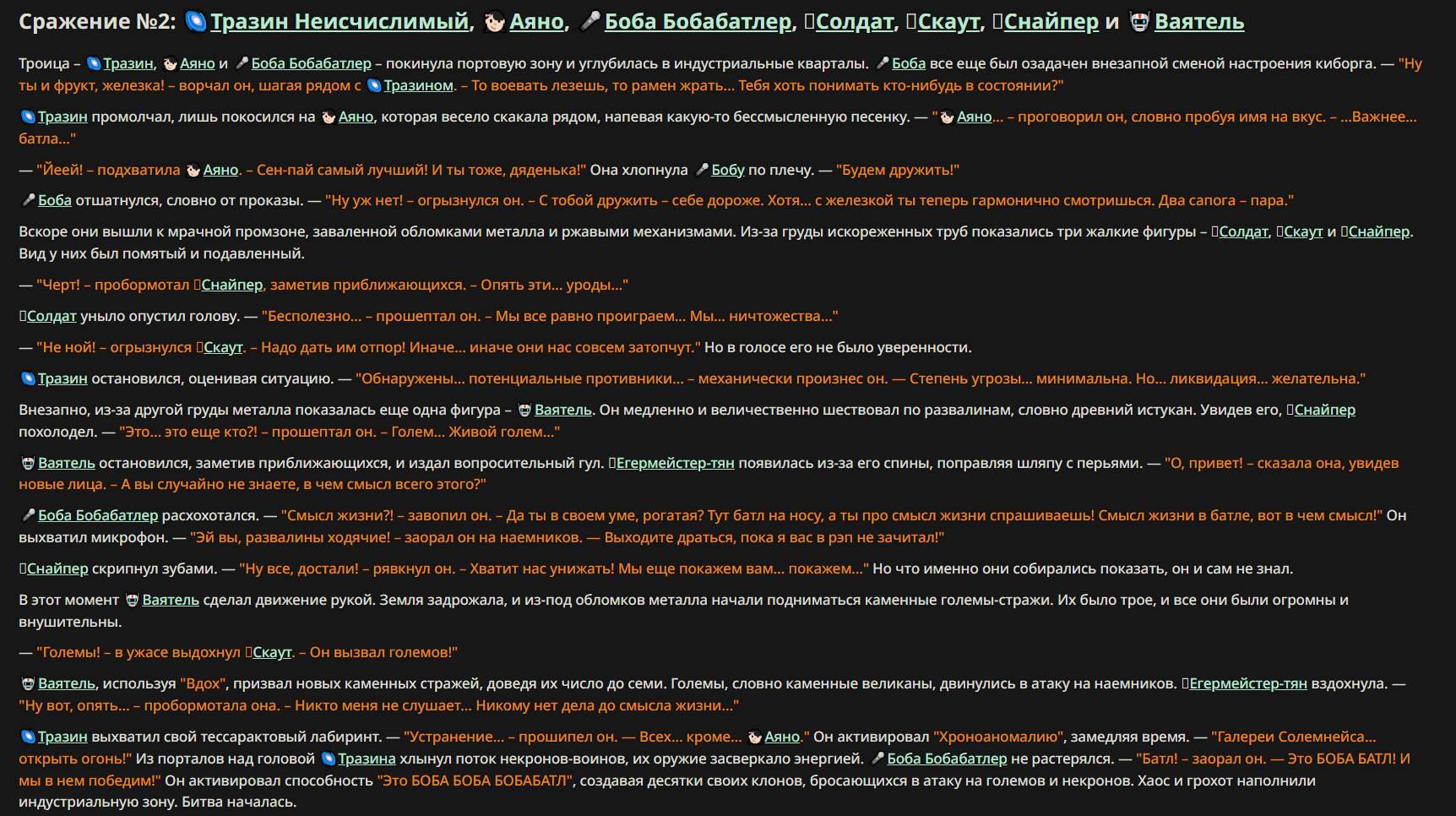The width and height of the screenshot is (1456, 816).
Task: Click Тразин icon before 'Тразин выхватил'
Action: [x=28, y=737]
